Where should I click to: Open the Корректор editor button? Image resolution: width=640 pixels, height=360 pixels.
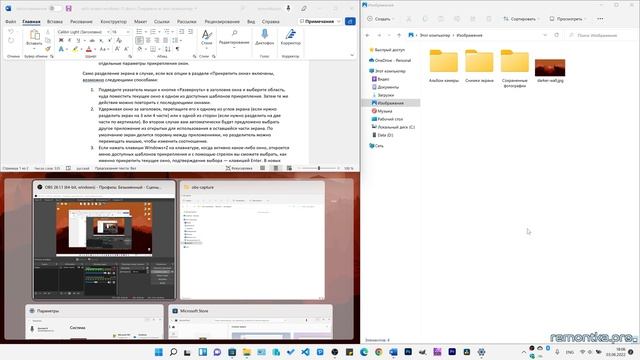tap(291, 37)
